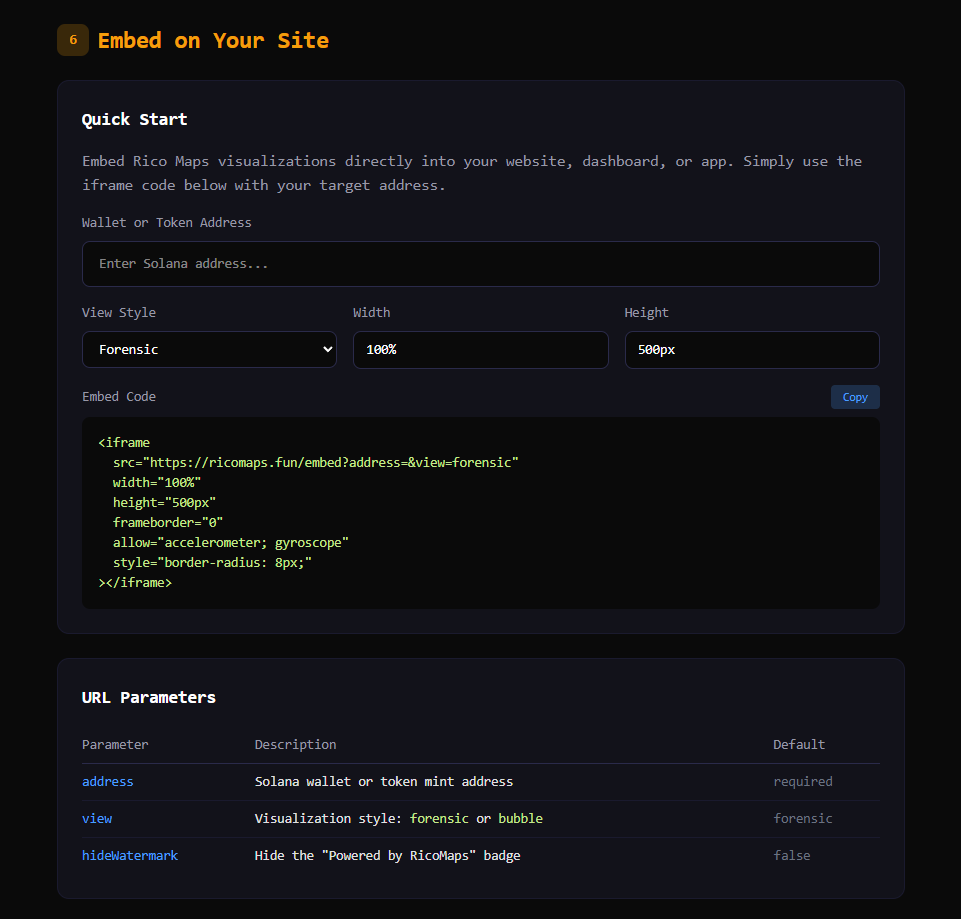
Task: Open the View Style dropdown showing Forensic
Action: click(x=209, y=349)
